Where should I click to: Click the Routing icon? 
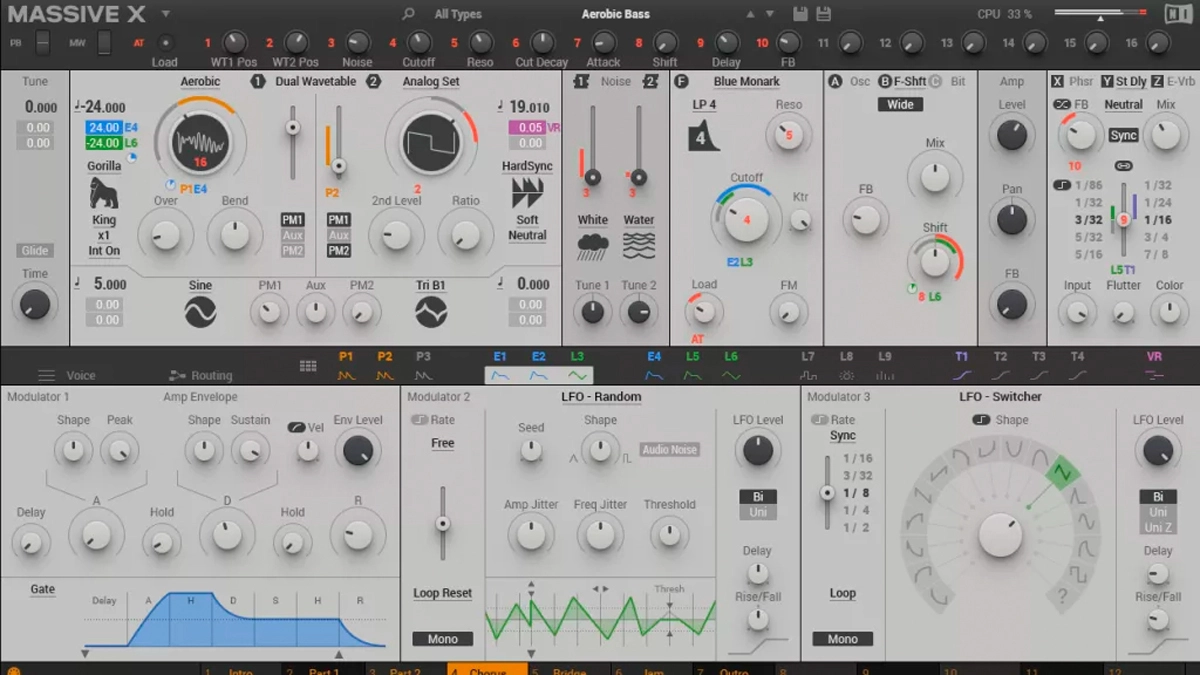(178, 376)
